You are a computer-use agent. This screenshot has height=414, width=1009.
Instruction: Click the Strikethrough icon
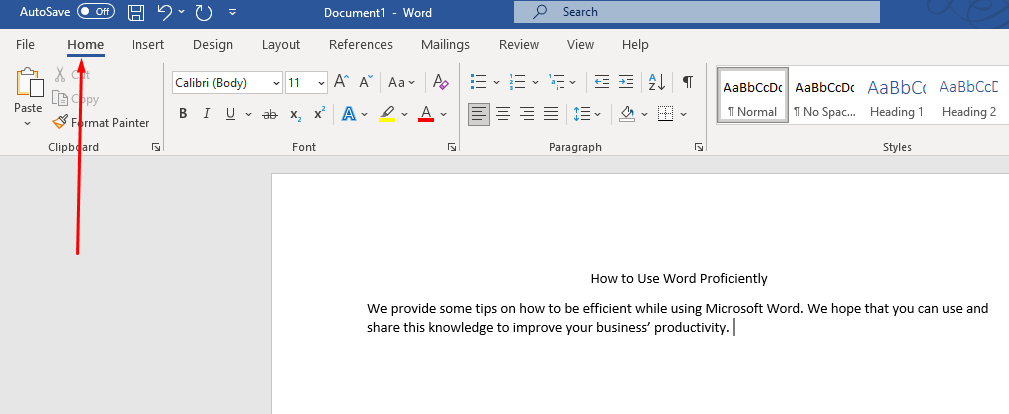click(269, 115)
